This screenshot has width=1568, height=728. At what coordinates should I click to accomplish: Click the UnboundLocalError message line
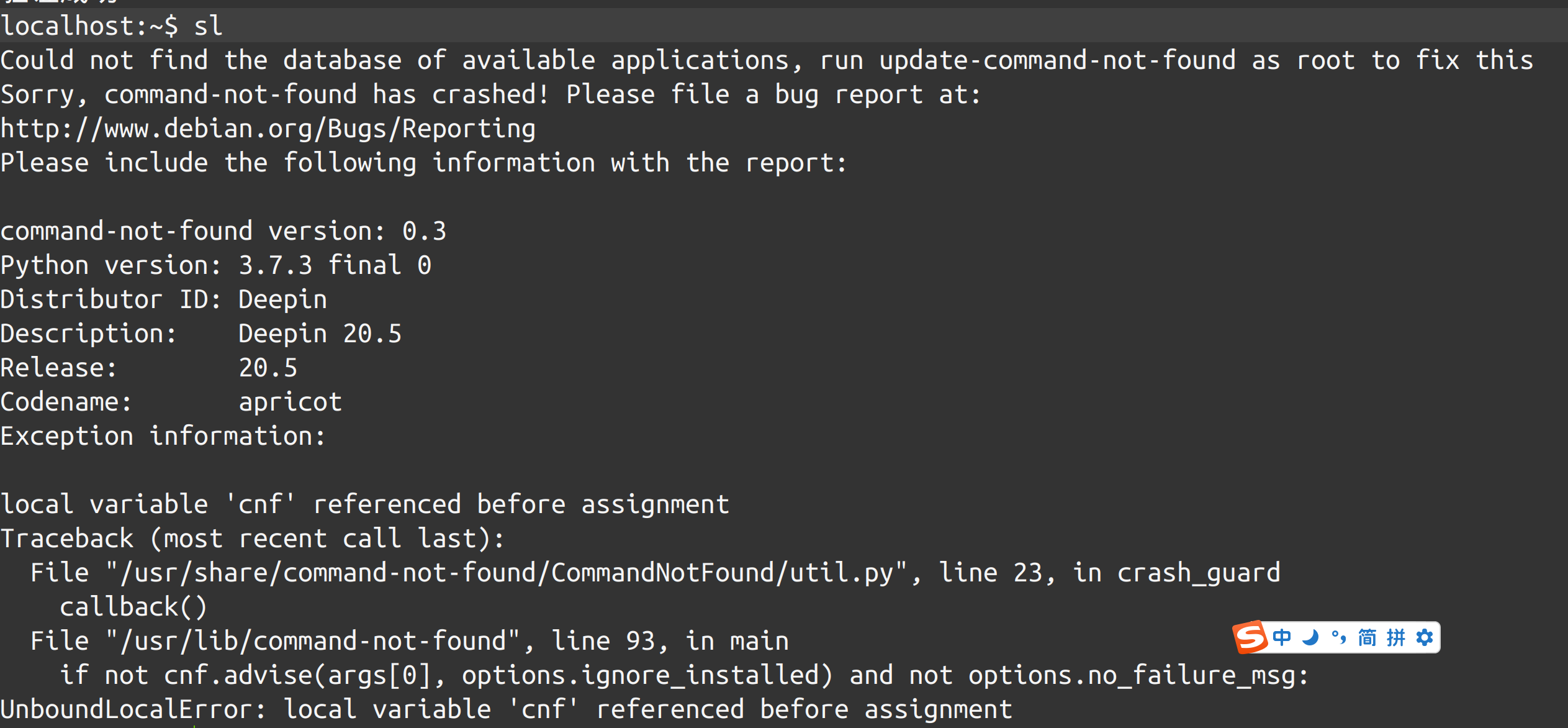[x=506, y=709]
